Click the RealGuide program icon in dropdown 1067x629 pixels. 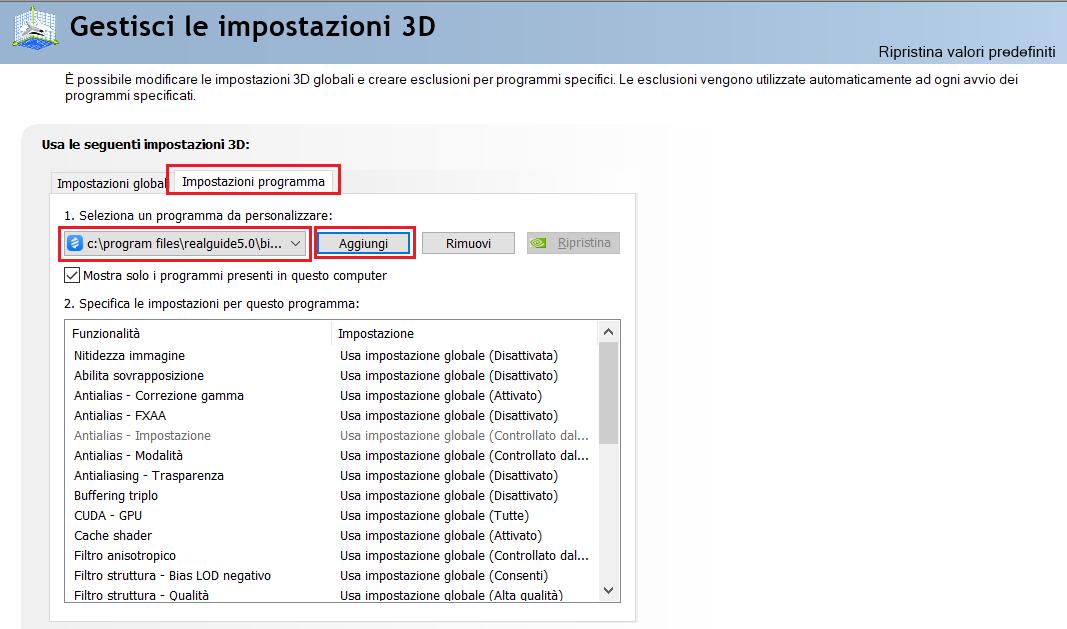point(75,243)
